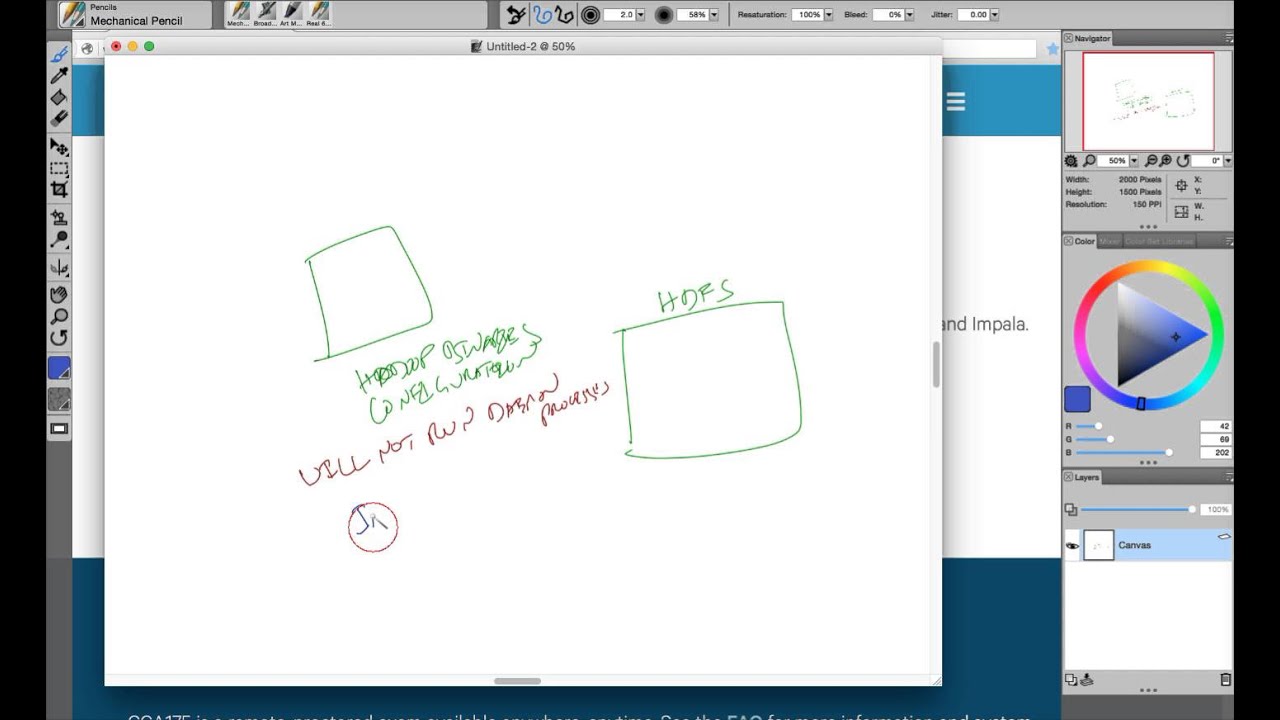Select the Cloner stamp tool
The height and width of the screenshot is (720, 1280).
[x=59, y=218]
